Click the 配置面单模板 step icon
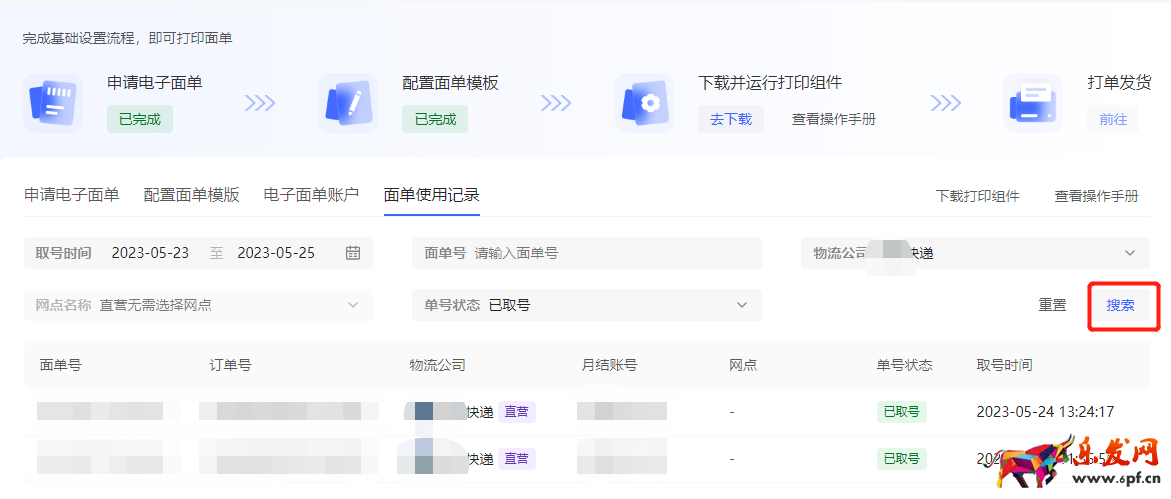Screen dimensions: 1171x499 348,103
